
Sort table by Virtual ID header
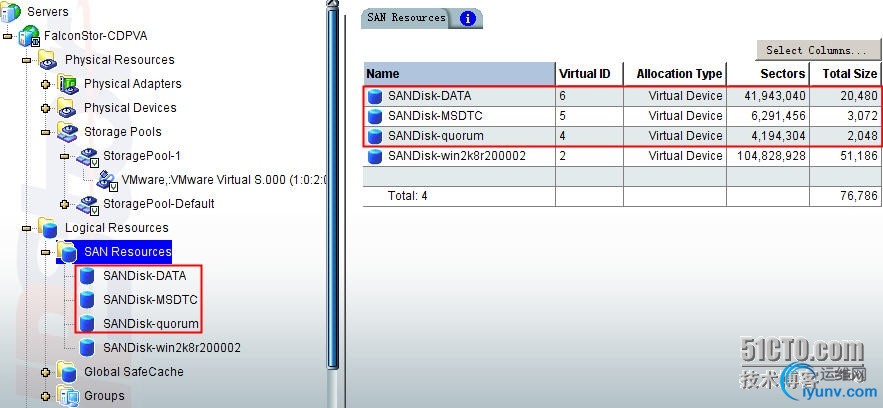(x=589, y=74)
